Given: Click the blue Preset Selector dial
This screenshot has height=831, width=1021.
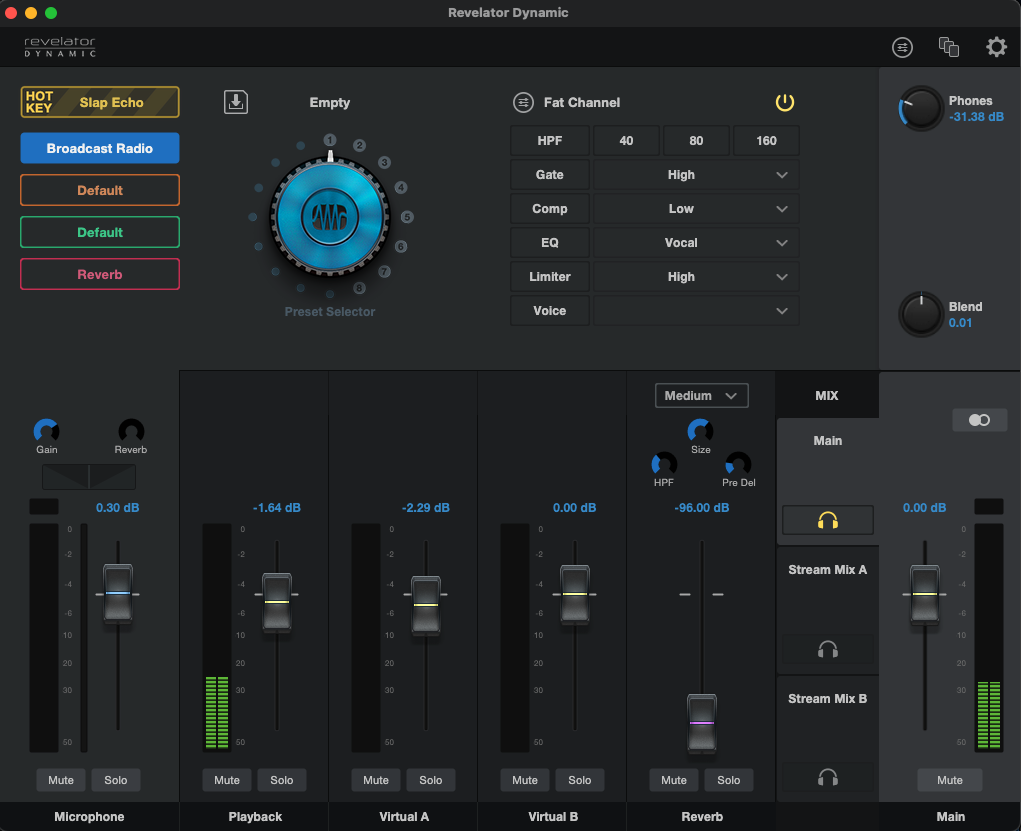Looking at the screenshot, I should [x=329, y=216].
